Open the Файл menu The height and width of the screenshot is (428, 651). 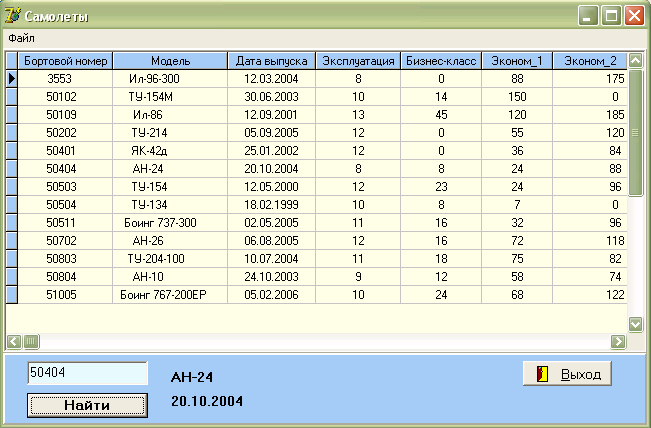21,38
